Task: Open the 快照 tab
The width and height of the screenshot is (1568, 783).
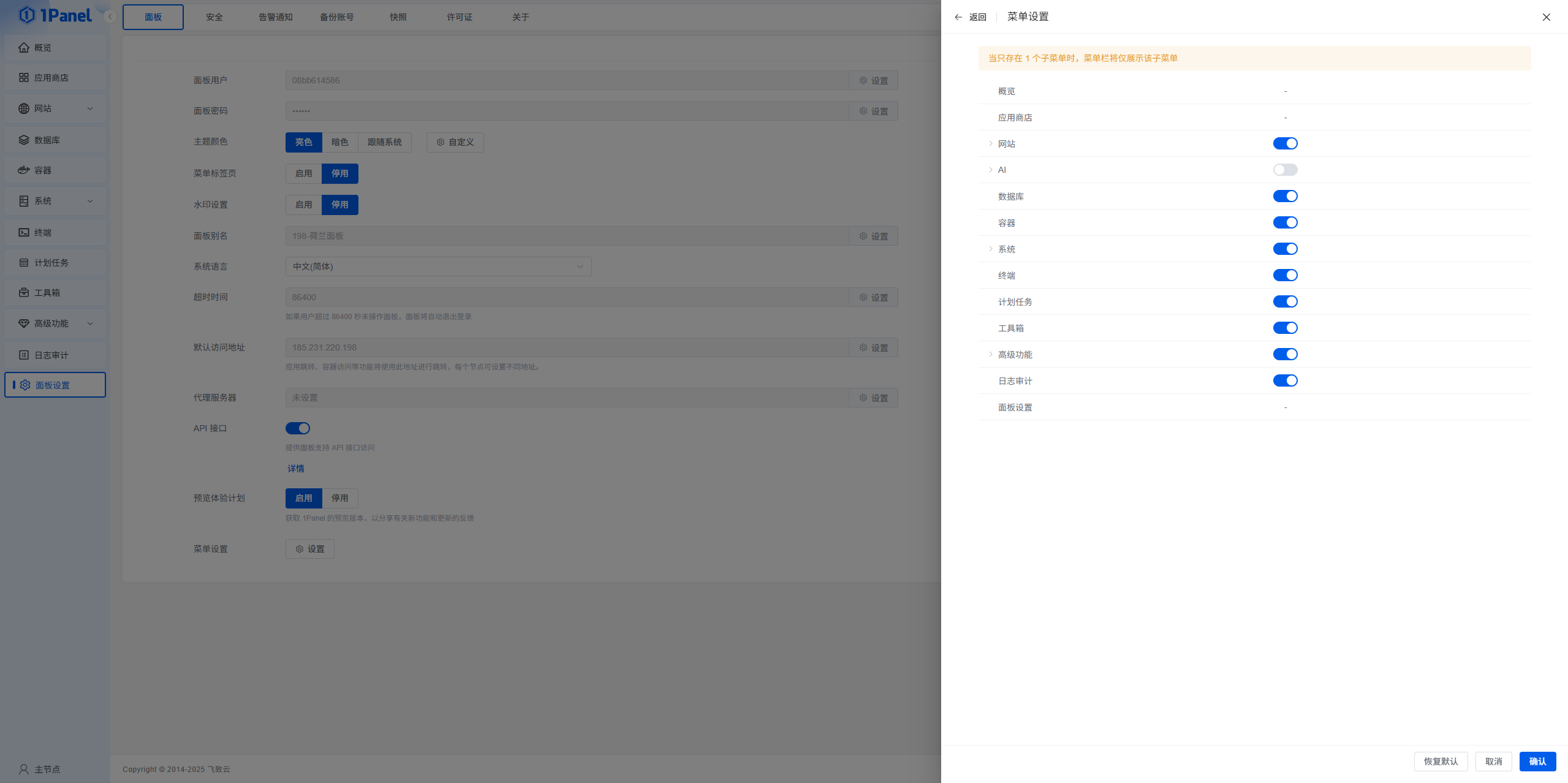Action: (x=398, y=17)
